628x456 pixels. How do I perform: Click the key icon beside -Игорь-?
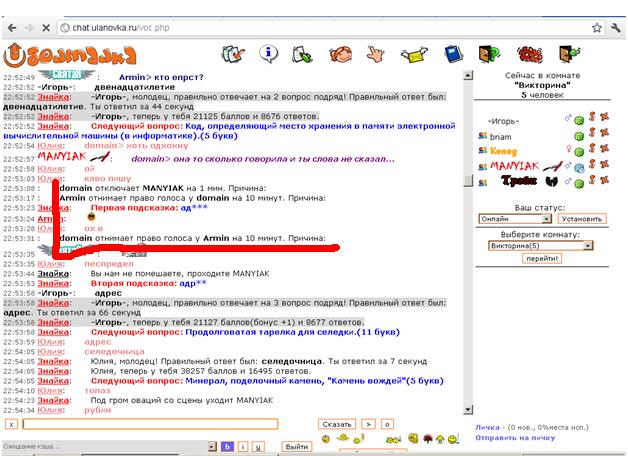[x=592, y=119]
